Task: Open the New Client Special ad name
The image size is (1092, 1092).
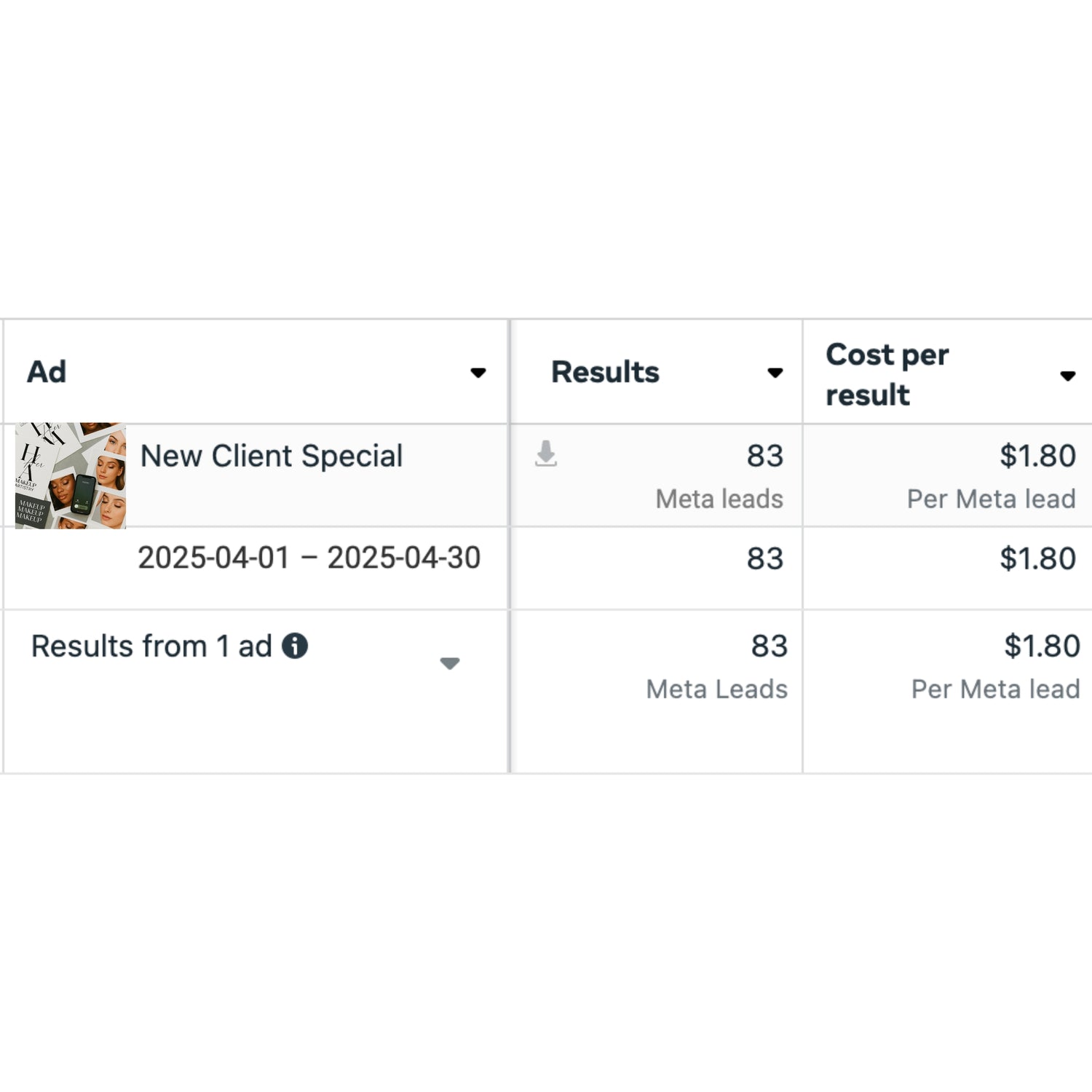Action: click(x=271, y=456)
